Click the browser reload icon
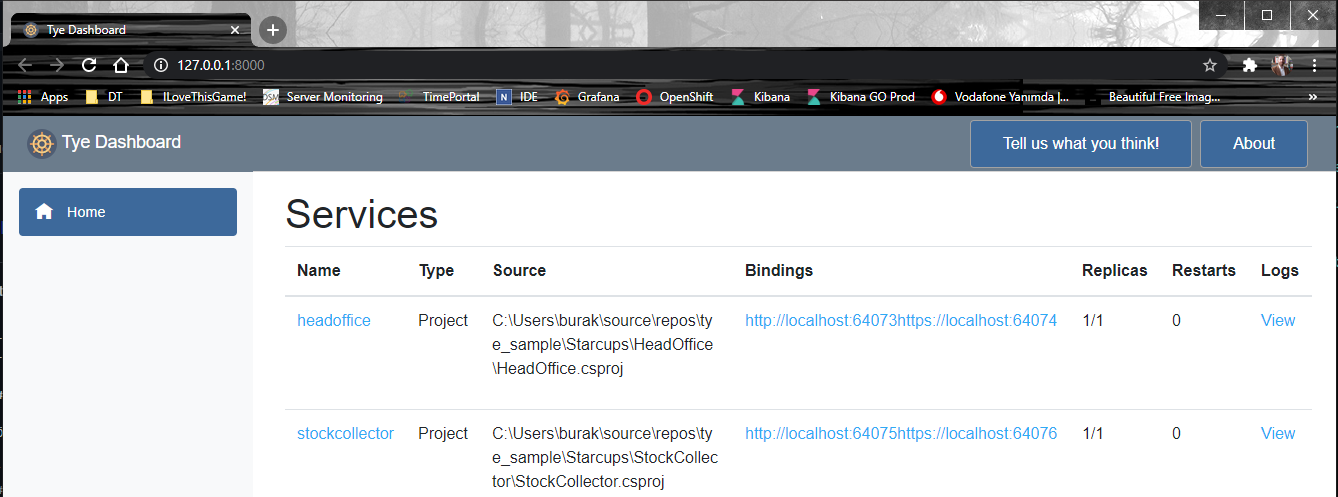The image size is (1338, 497). pos(89,65)
